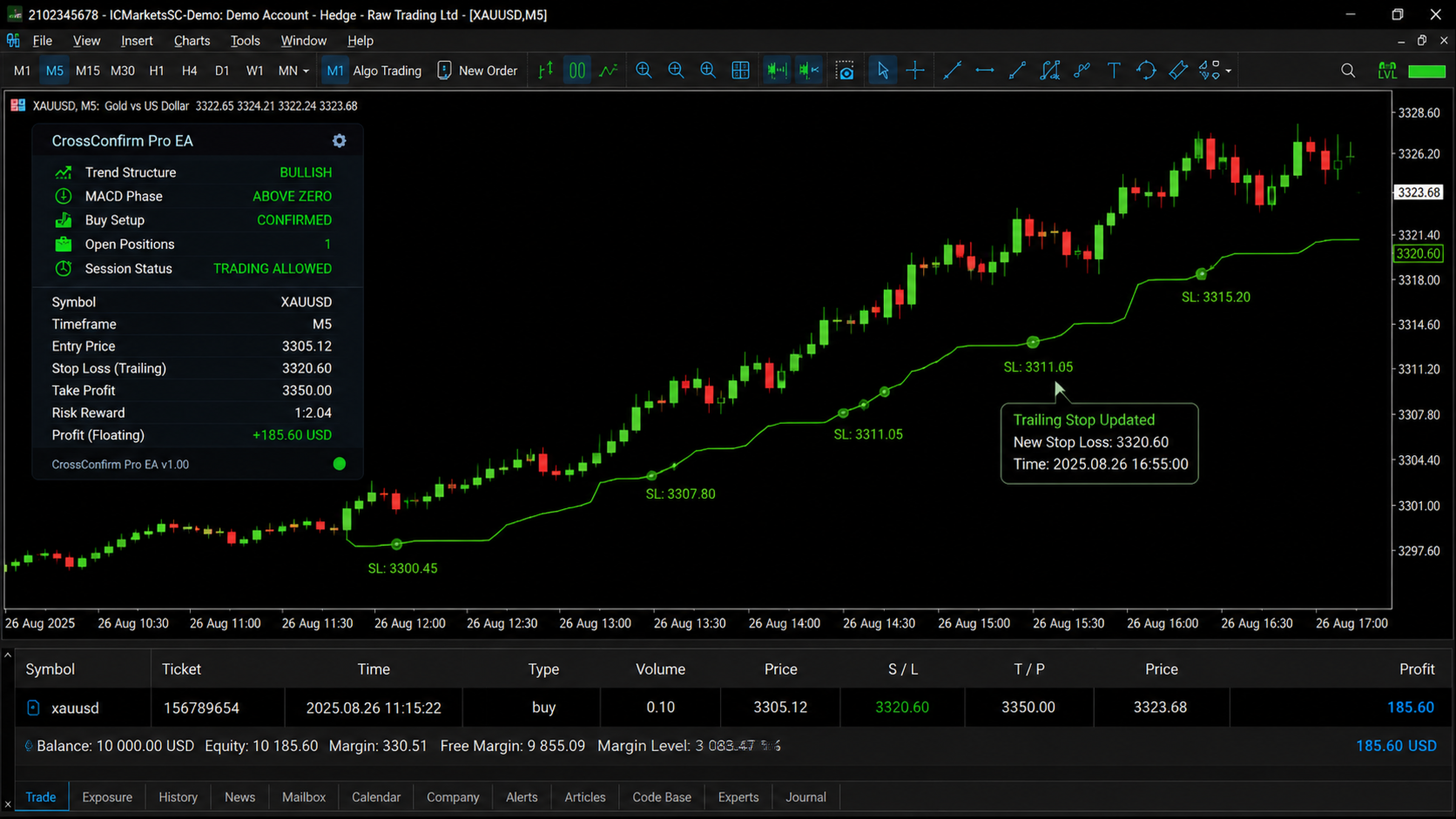The height and width of the screenshot is (819, 1456).
Task: Click the chart symbol icon beside XAUUSD, M5
Action: click(17, 105)
